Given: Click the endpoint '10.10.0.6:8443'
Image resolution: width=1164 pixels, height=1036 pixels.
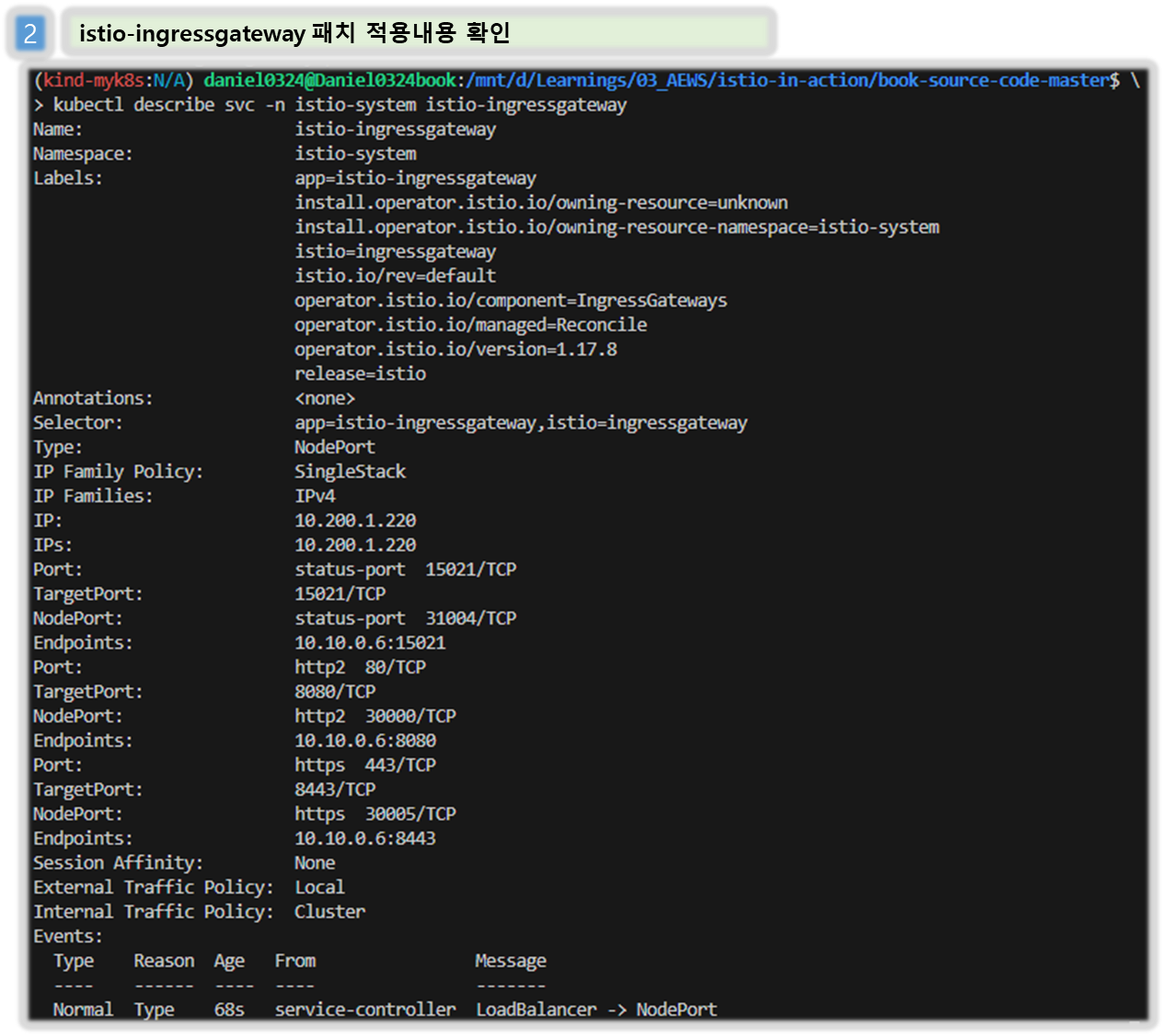Looking at the screenshot, I should click(x=365, y=838).
